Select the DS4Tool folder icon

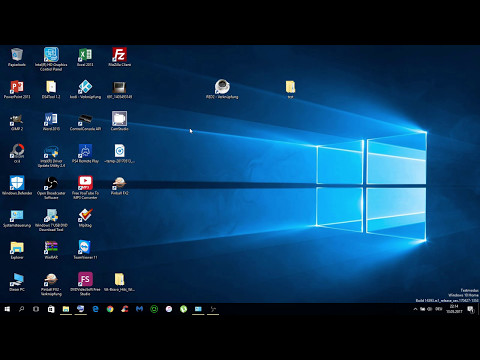tap(51, 89)
